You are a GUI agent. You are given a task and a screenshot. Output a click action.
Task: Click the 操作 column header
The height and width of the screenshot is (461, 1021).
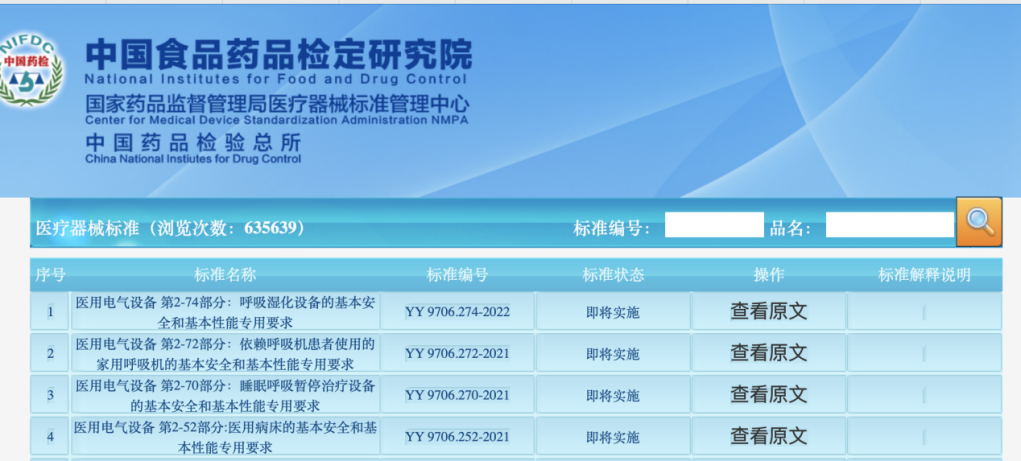coord(768,275)
